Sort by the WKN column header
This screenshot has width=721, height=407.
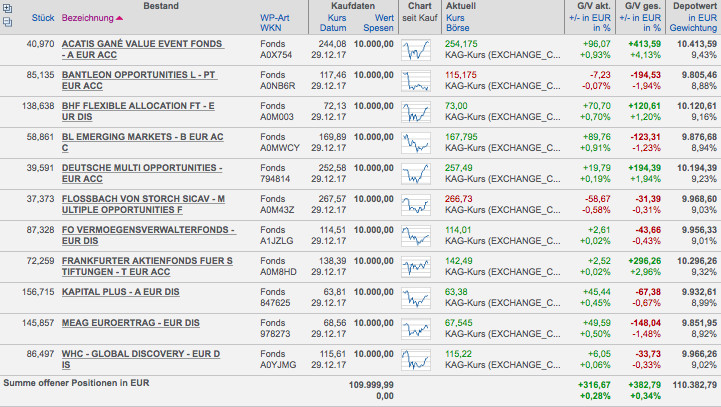click(x=270, y=28)
